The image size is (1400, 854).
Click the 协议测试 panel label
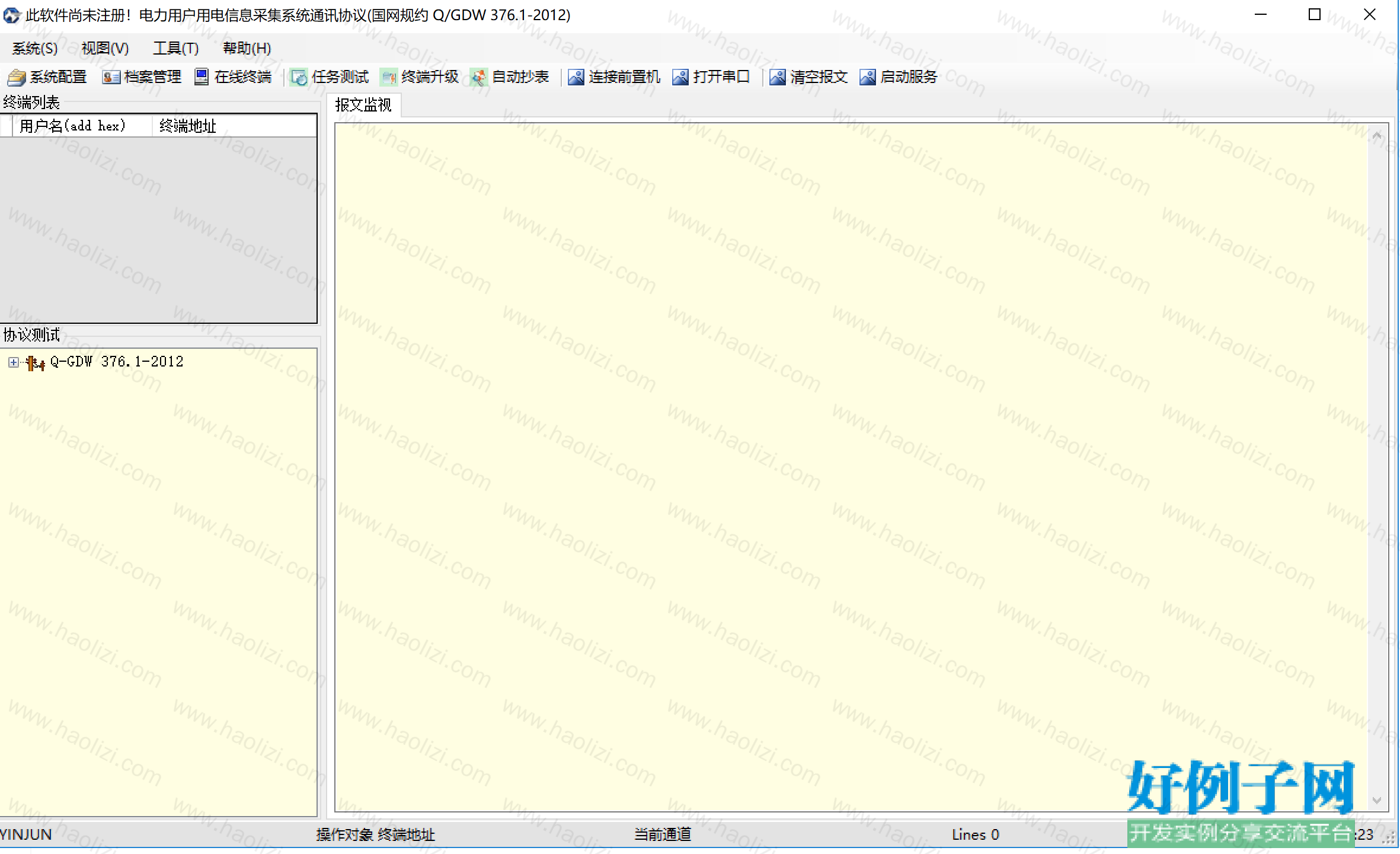click(31, 335)
